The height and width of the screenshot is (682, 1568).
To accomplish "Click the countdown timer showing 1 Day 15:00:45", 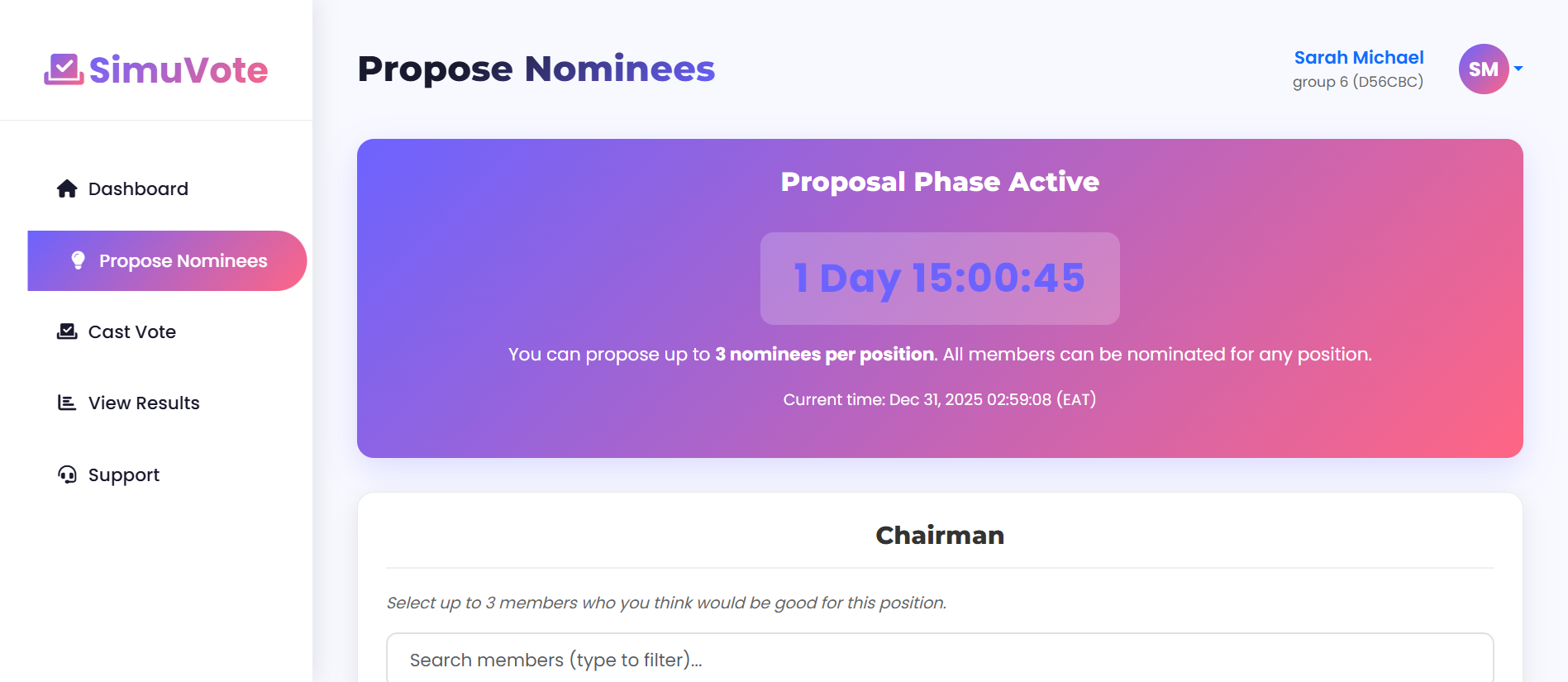I will coord(938,279).
